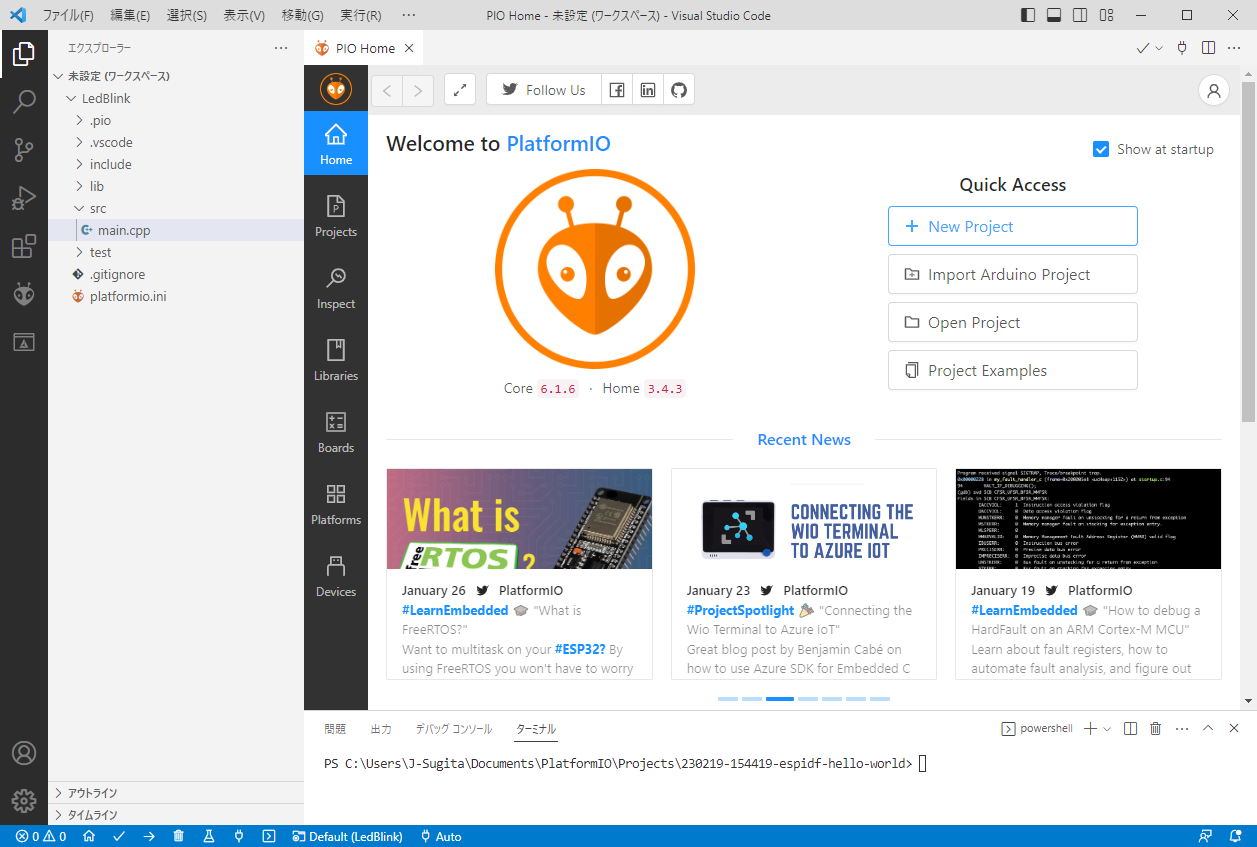The image size is (1257, 847).
Task: Split the terminal pane
Action: pyautogui.click(x=1131, y=729)
